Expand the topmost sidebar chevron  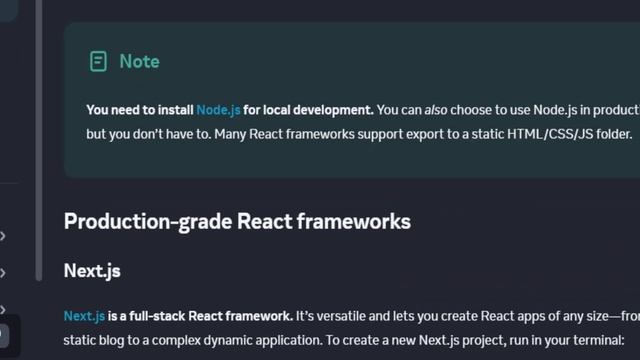(3, 236)
